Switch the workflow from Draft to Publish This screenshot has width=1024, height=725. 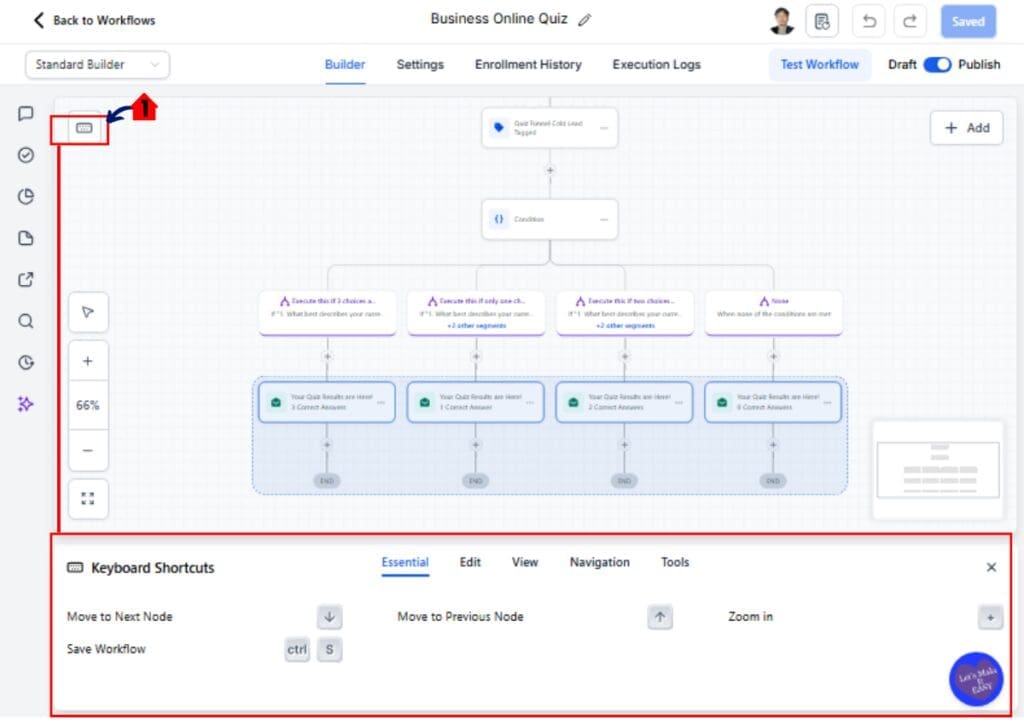[x=937, y=64]
